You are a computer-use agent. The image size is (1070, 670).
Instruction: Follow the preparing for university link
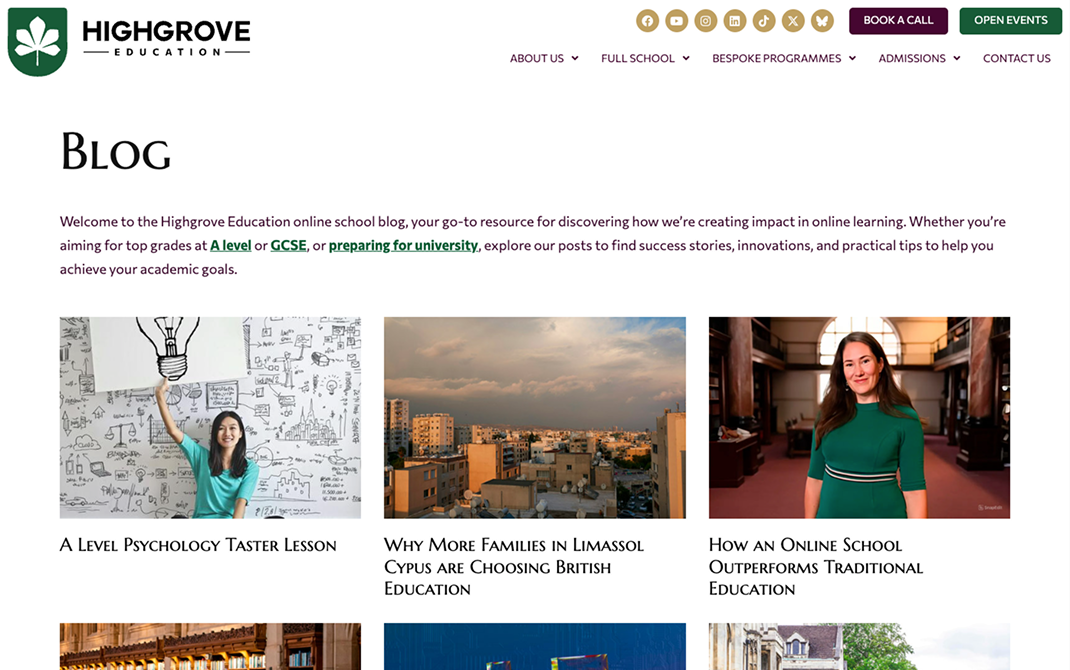point(403,246)
